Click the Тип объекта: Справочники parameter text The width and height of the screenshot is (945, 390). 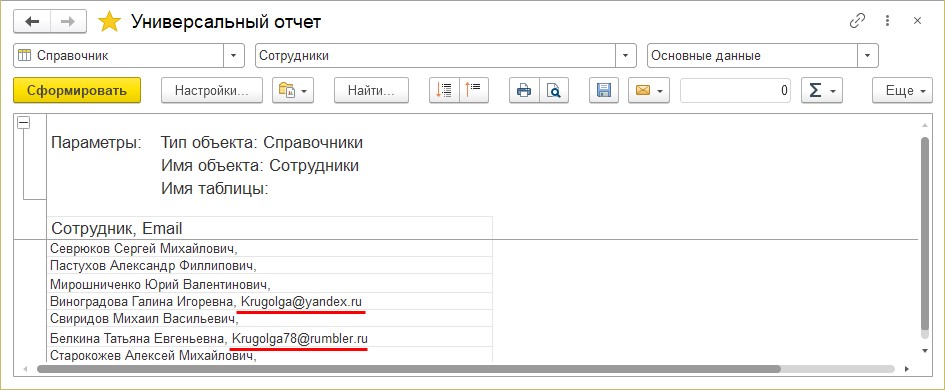tap(262, 143)
